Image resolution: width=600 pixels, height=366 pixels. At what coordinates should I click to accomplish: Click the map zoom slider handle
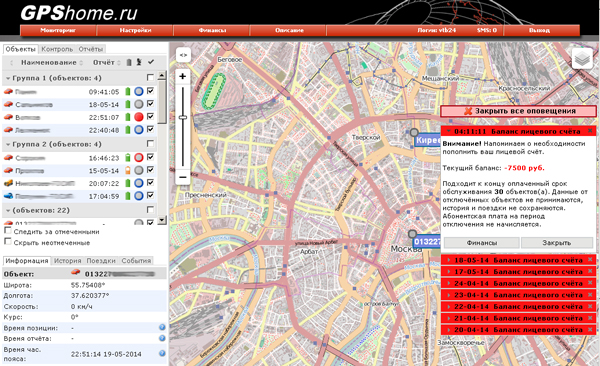tap(183, 118)
